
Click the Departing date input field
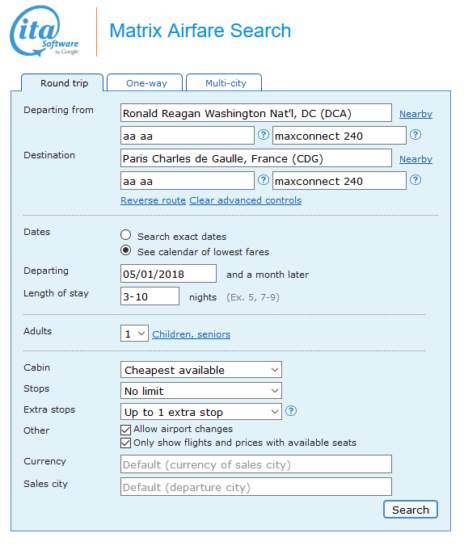point(168,274)
